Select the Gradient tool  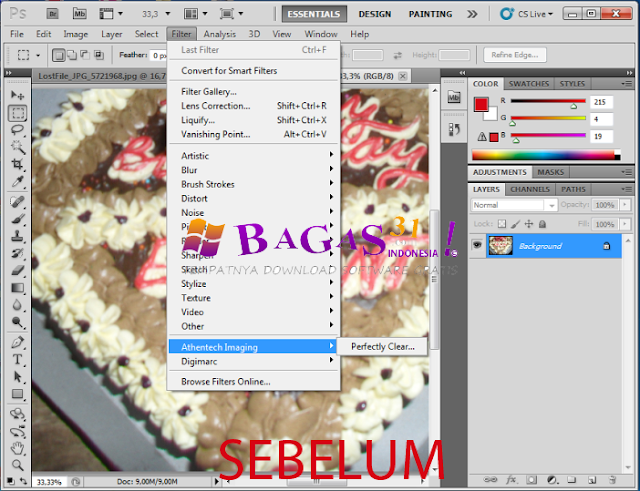17,288
